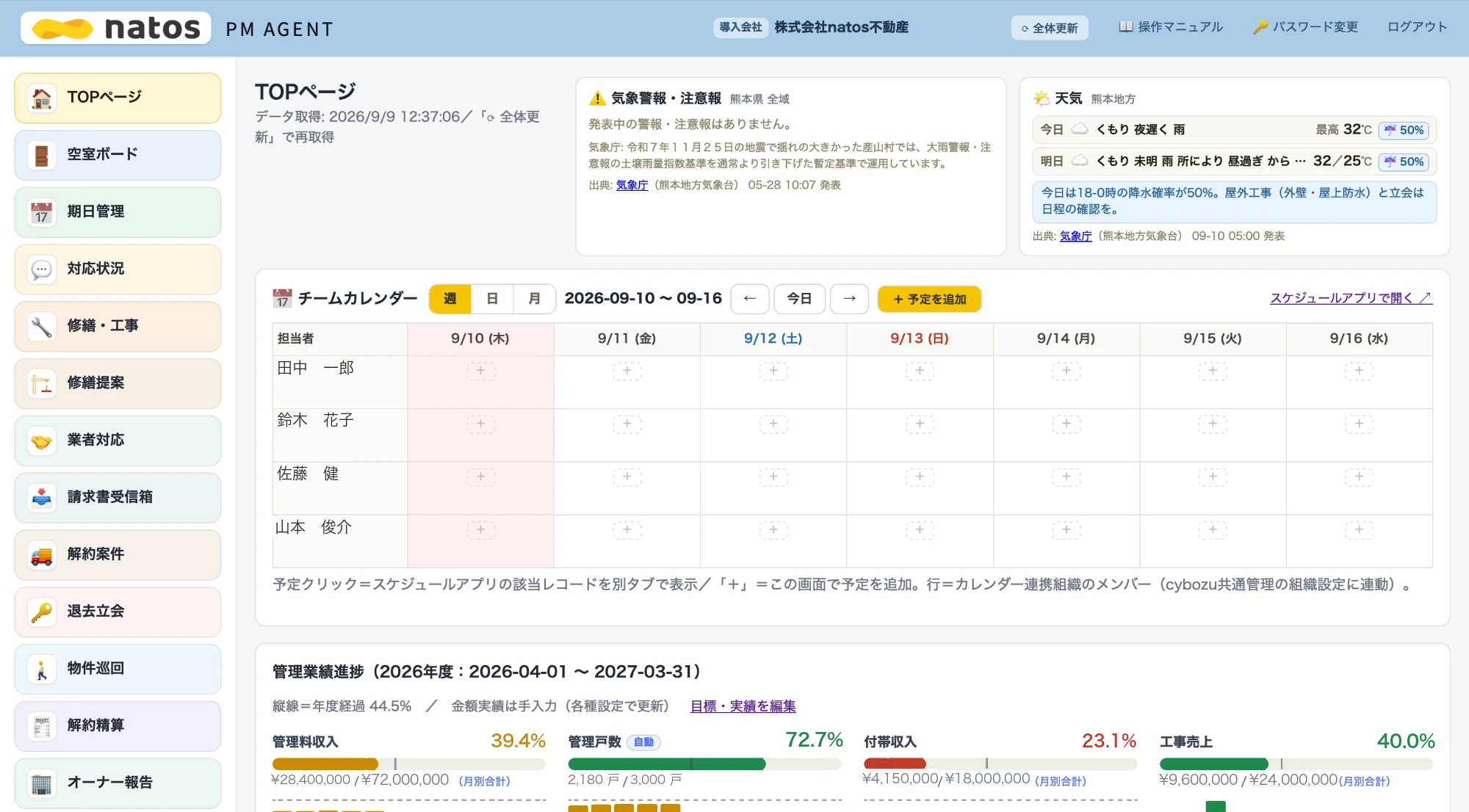Open 物件巡回 walking person icon

(x=42, y=669)
